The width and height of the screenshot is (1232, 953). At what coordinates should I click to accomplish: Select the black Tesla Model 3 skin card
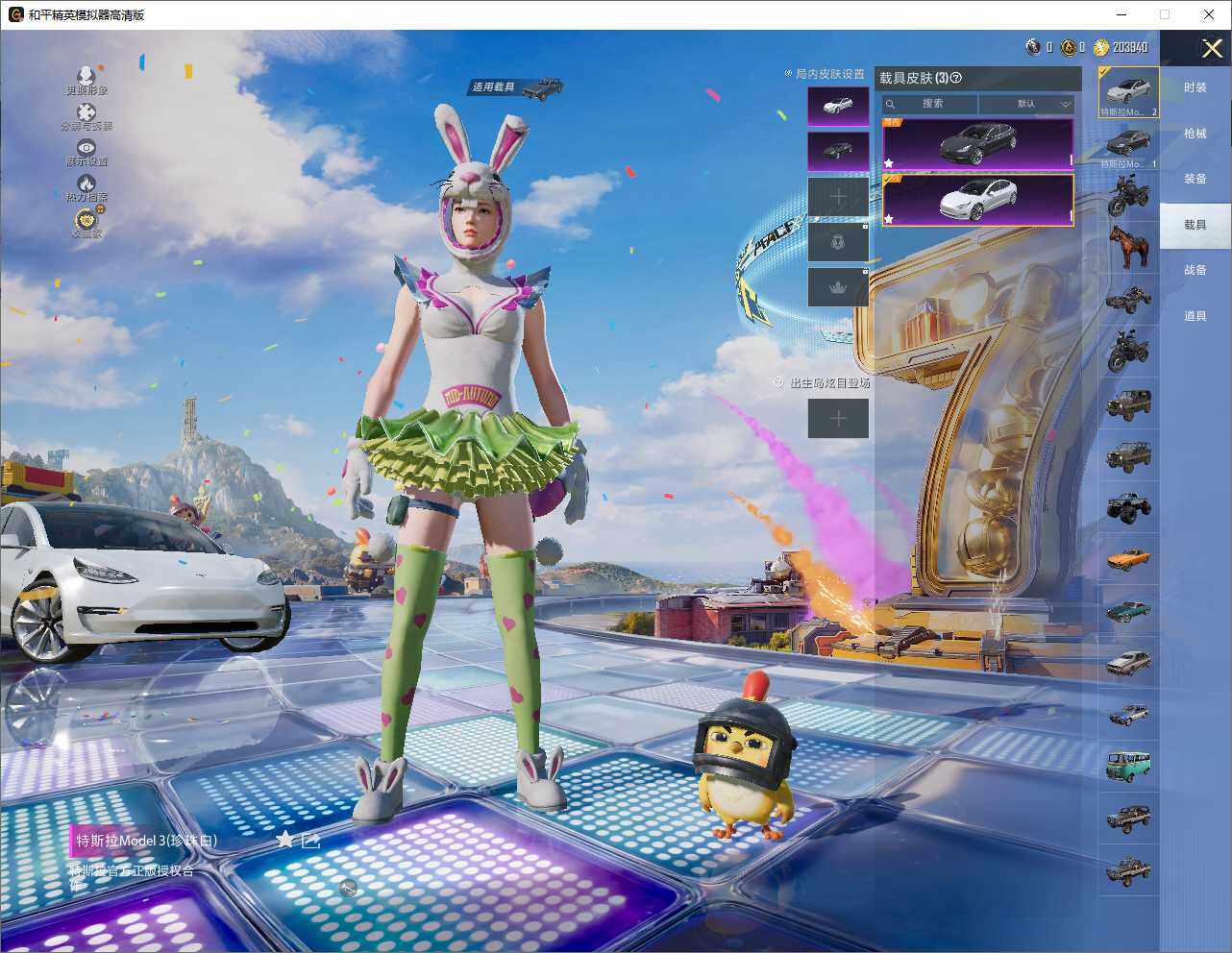click(977, 144)
